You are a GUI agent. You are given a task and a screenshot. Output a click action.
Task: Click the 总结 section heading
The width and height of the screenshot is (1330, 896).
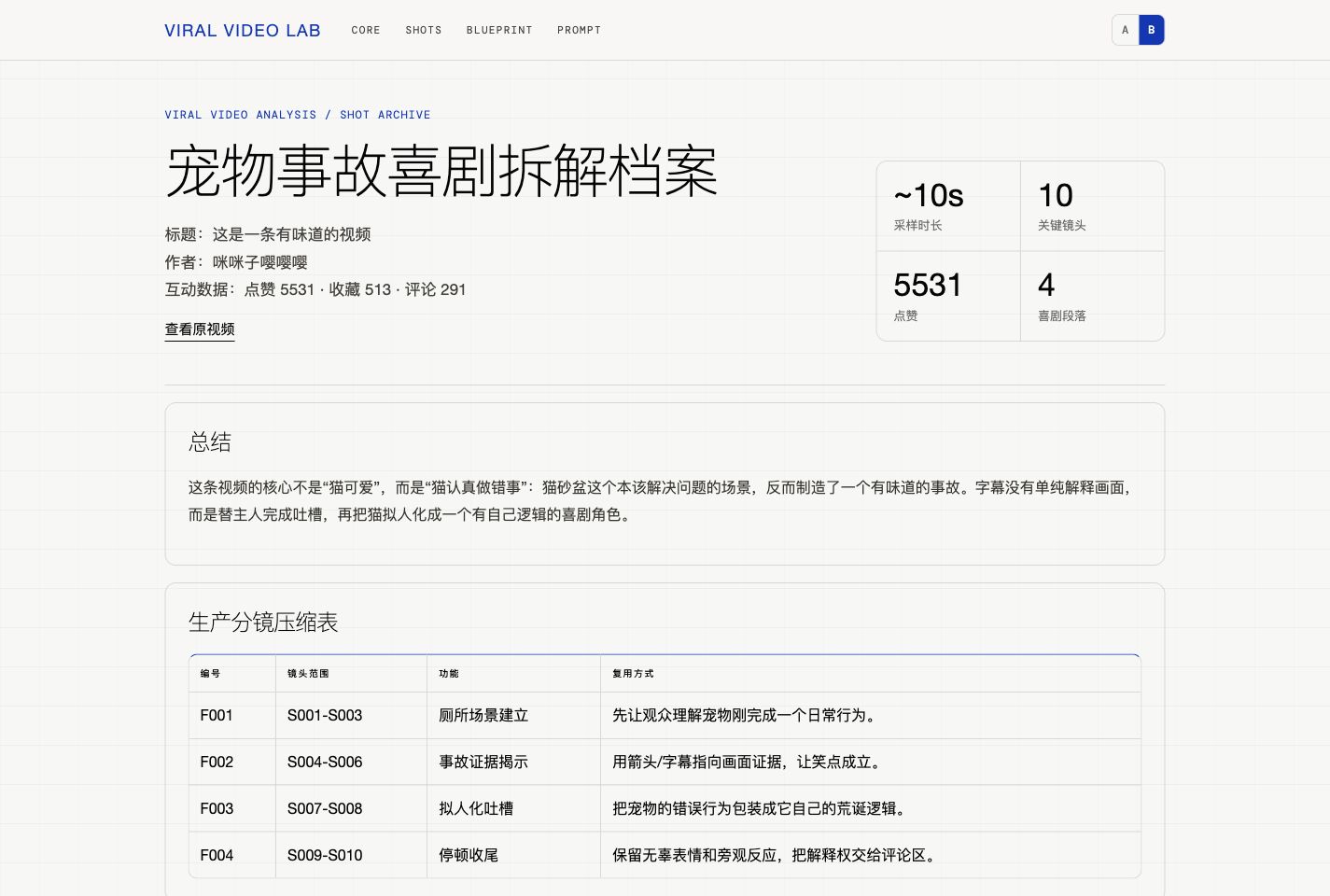tap(210, 441)
